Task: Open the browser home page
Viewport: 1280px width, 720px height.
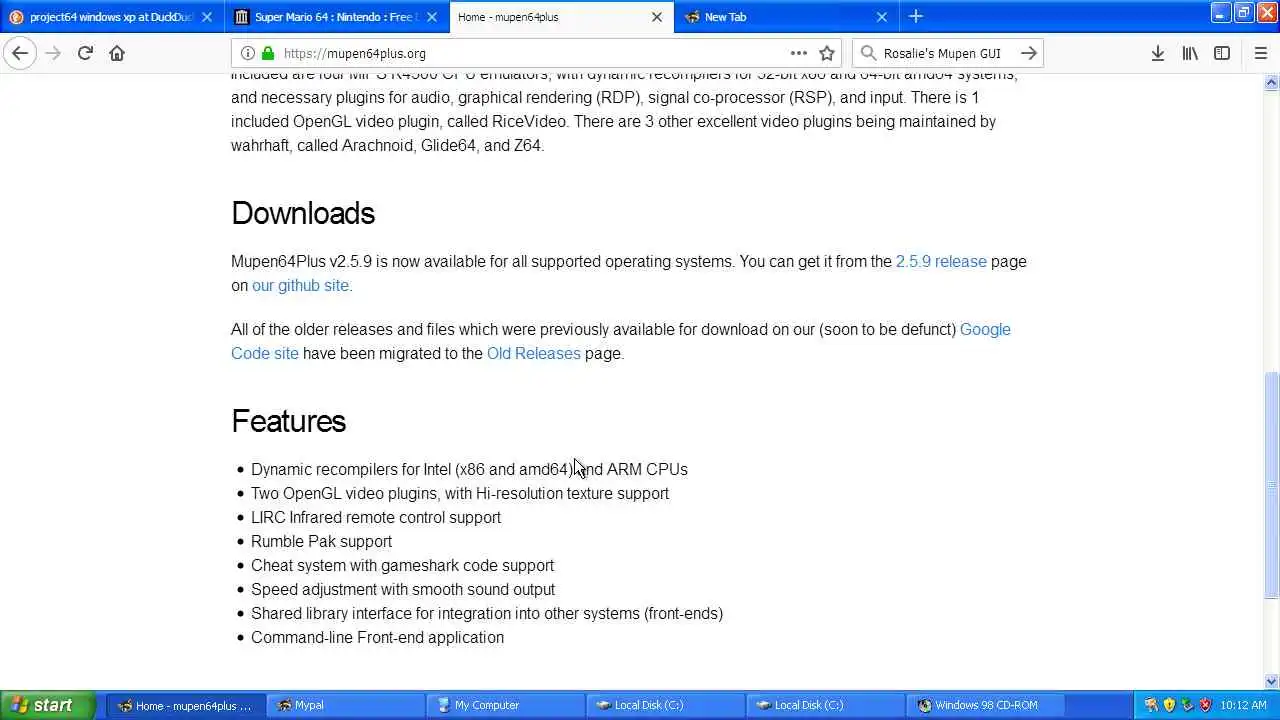Action: click(x=117, y=53)
